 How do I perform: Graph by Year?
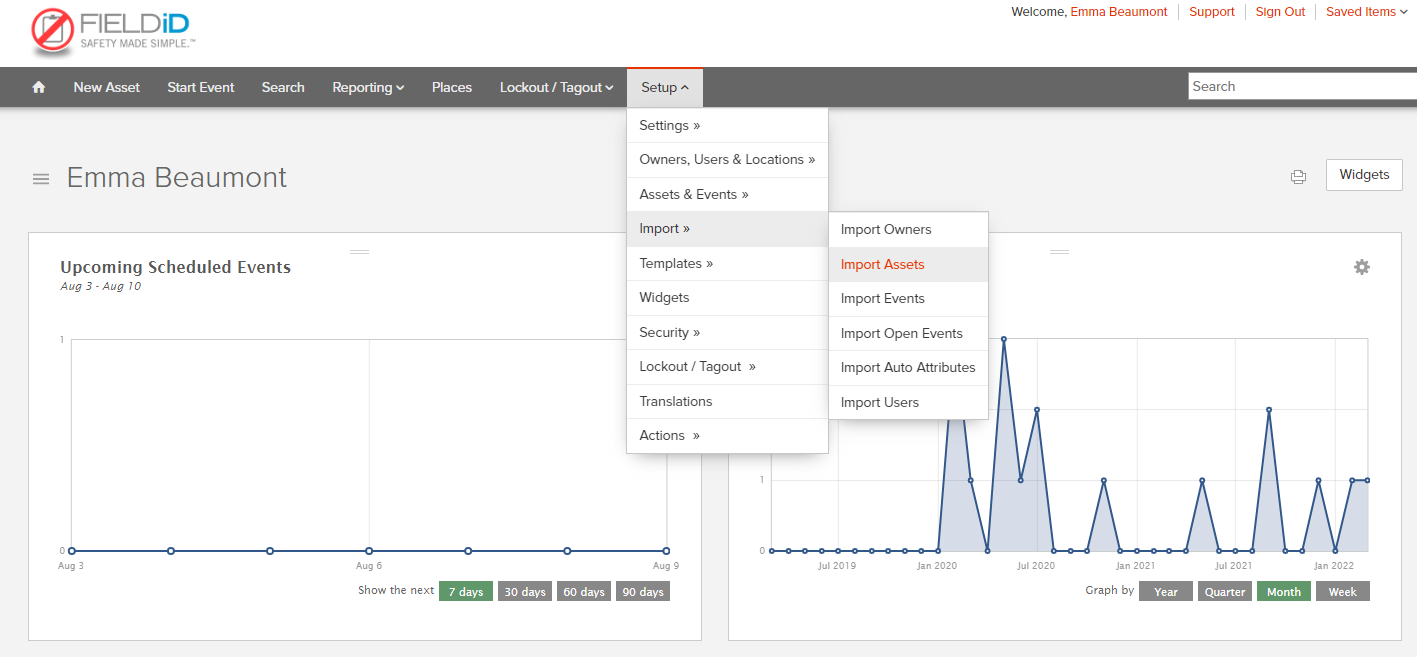point(1166,592)
